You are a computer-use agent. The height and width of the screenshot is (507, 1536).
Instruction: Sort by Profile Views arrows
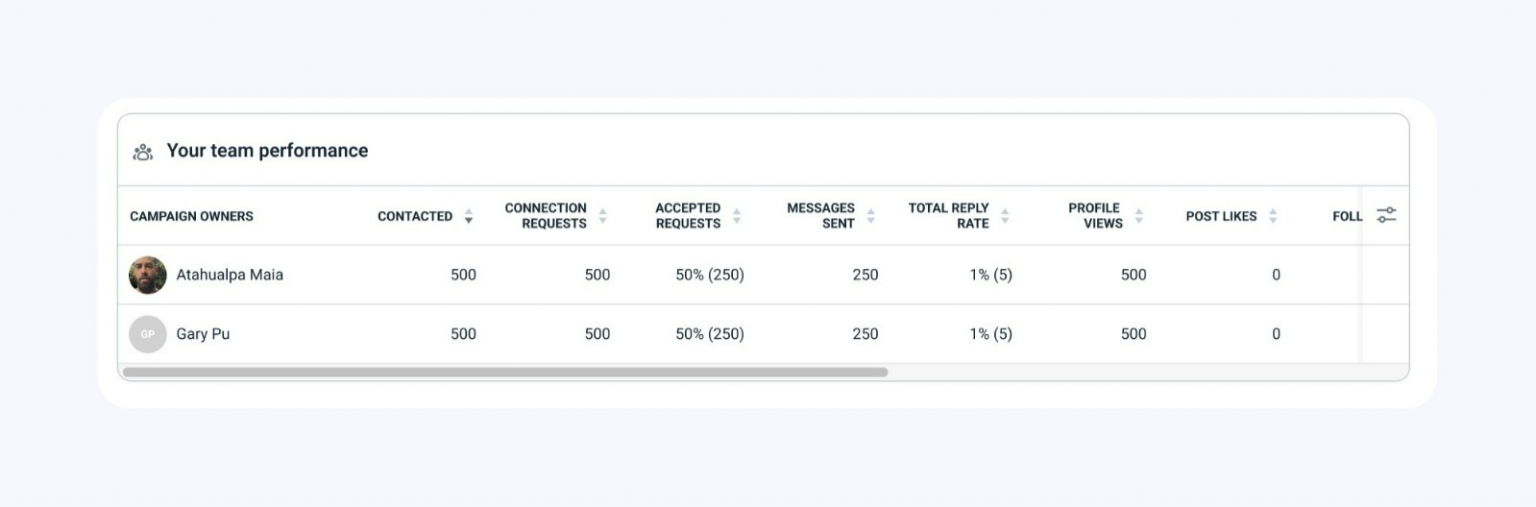click(1138, 216)
